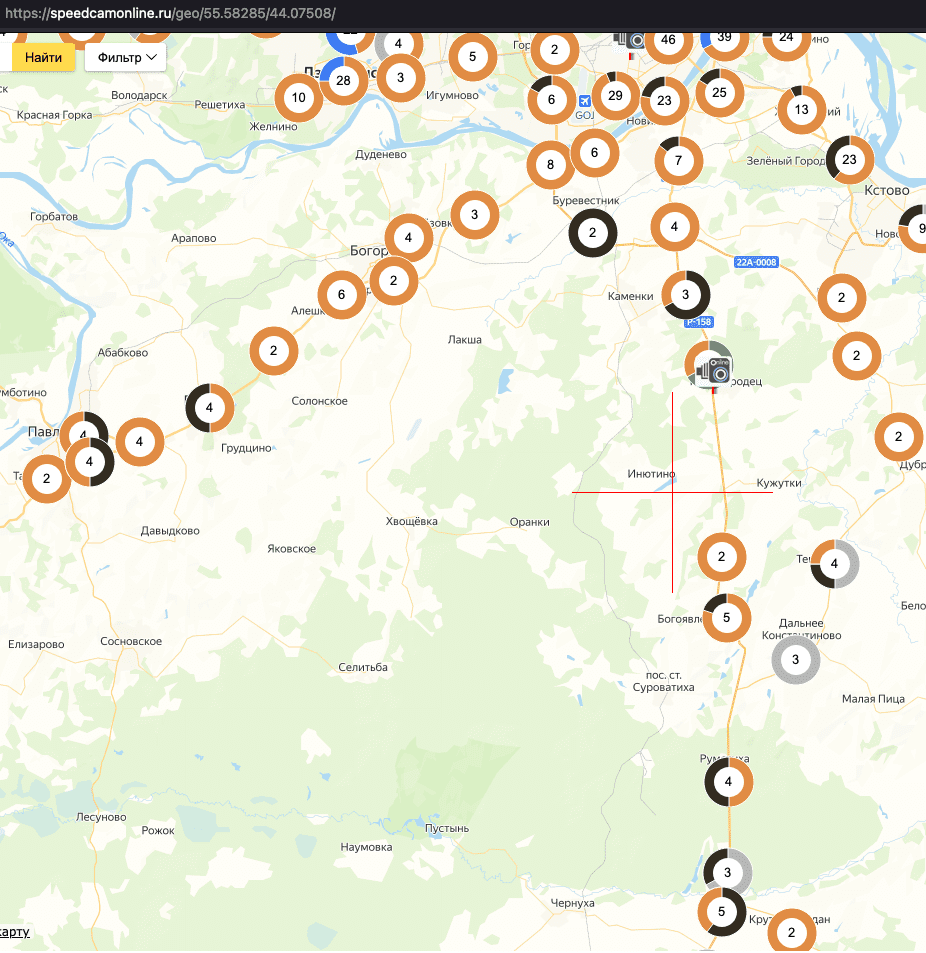Click the Солонское village label
The height and width of the screenshot is (953, 926).
[320, 401]
